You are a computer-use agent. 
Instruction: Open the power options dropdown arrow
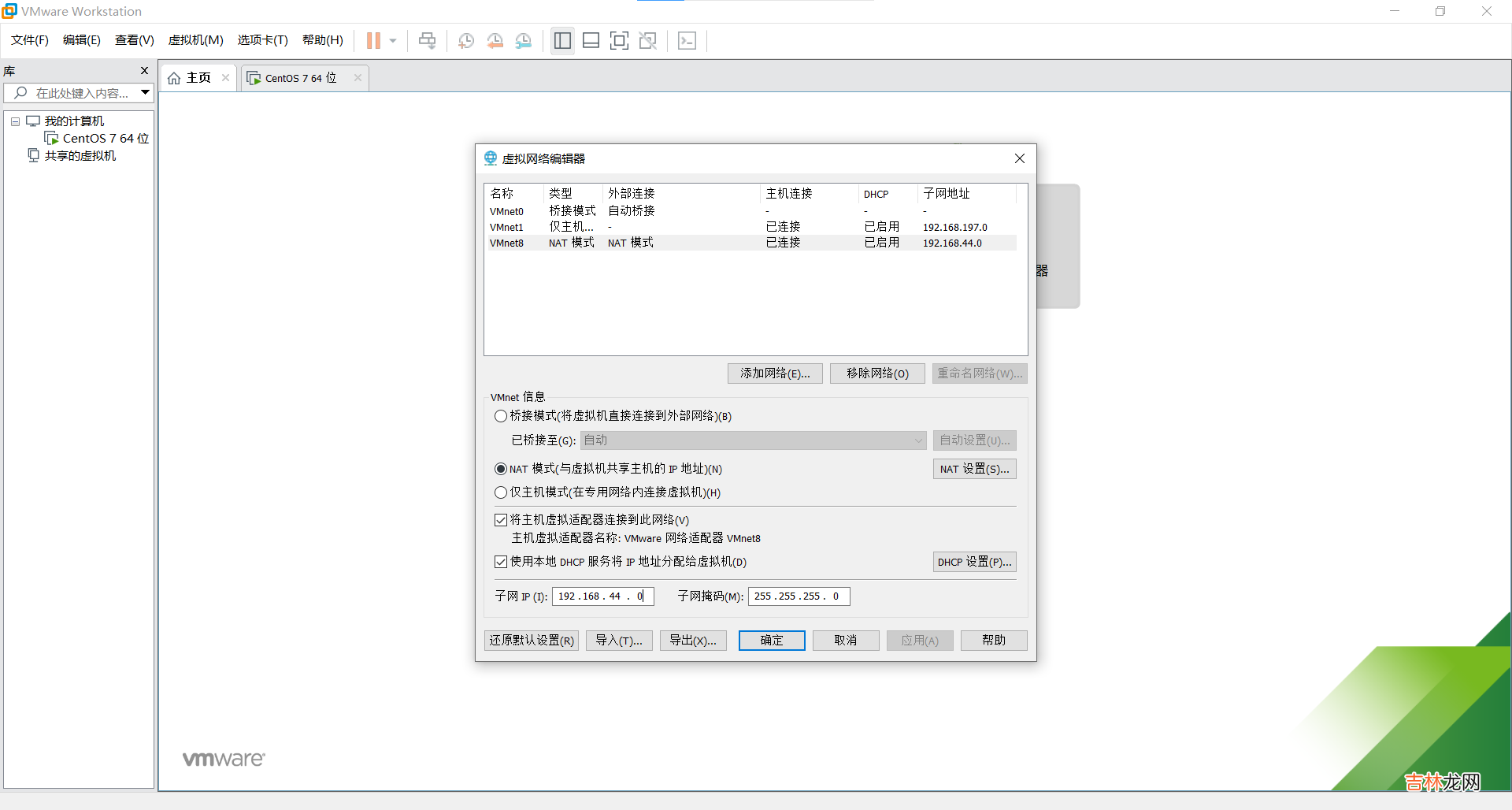click(x=393, y=41)
